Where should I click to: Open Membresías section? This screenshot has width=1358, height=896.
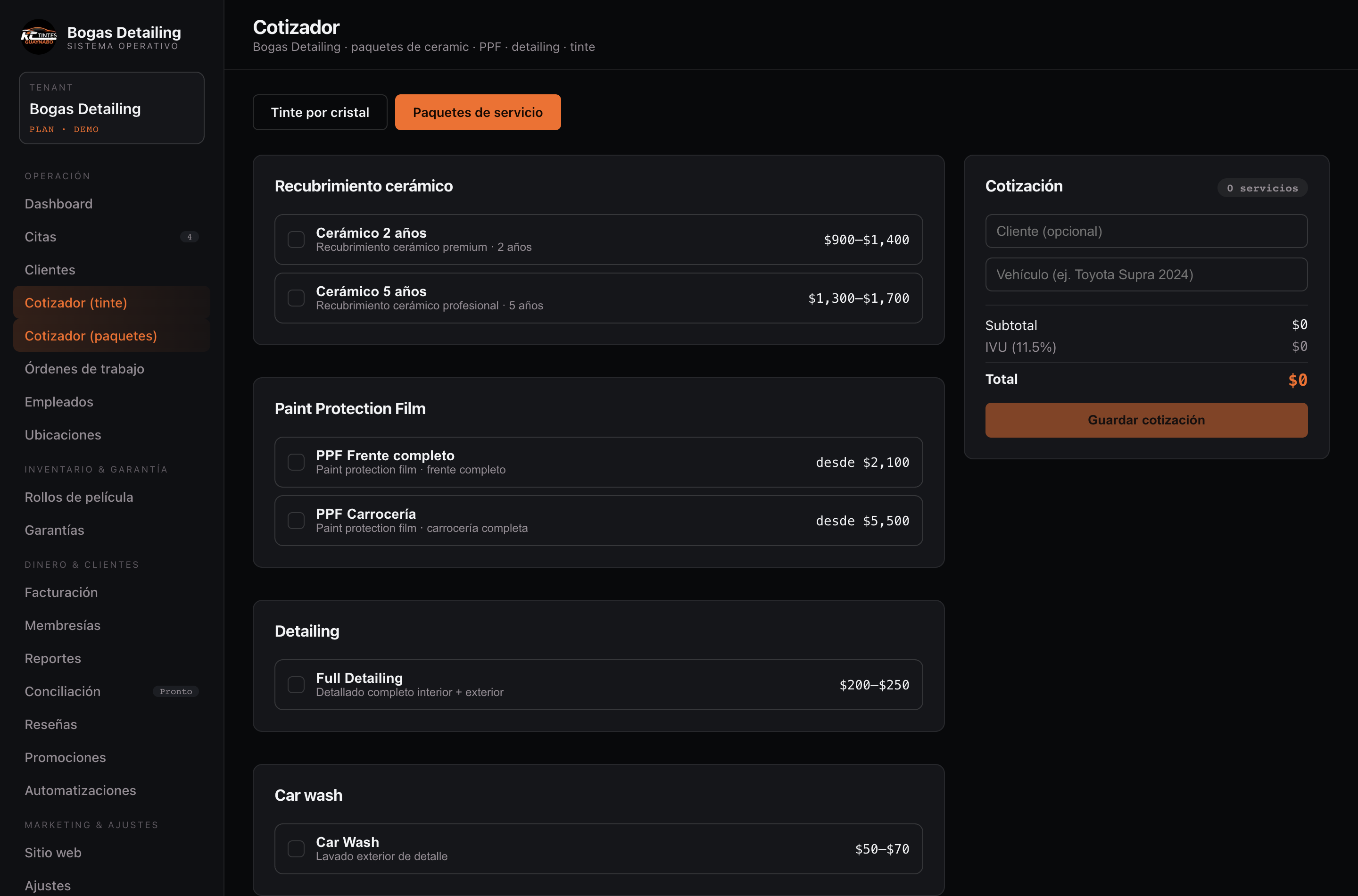pyautogui.click(x=111, y=625)
